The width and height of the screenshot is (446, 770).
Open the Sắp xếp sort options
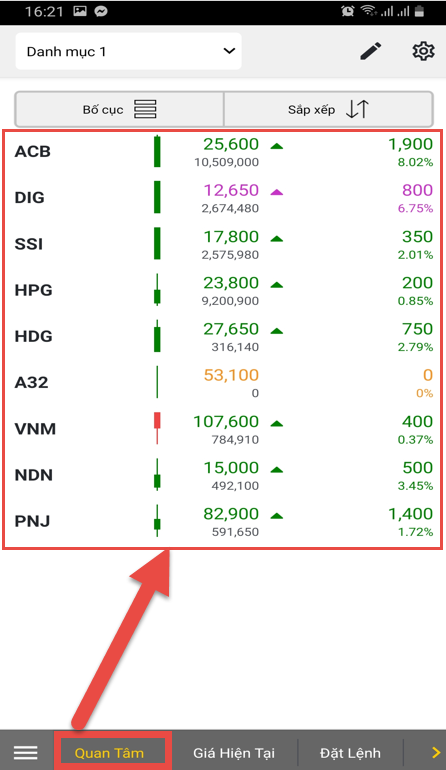(x=328, y=109)
